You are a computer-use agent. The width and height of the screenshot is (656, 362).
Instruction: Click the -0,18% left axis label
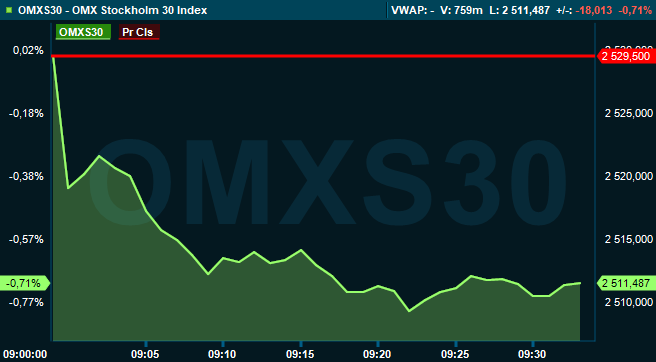pos(26,113)
